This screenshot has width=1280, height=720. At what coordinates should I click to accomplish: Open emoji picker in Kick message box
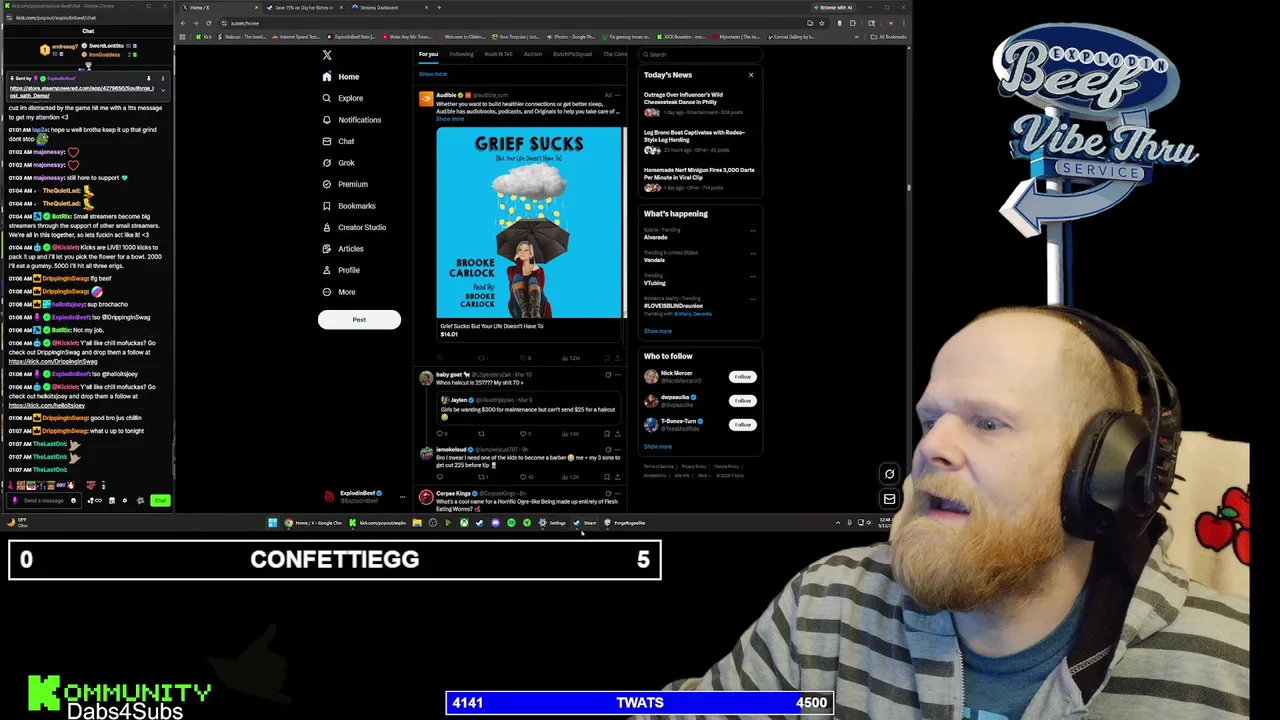[73, 500]
